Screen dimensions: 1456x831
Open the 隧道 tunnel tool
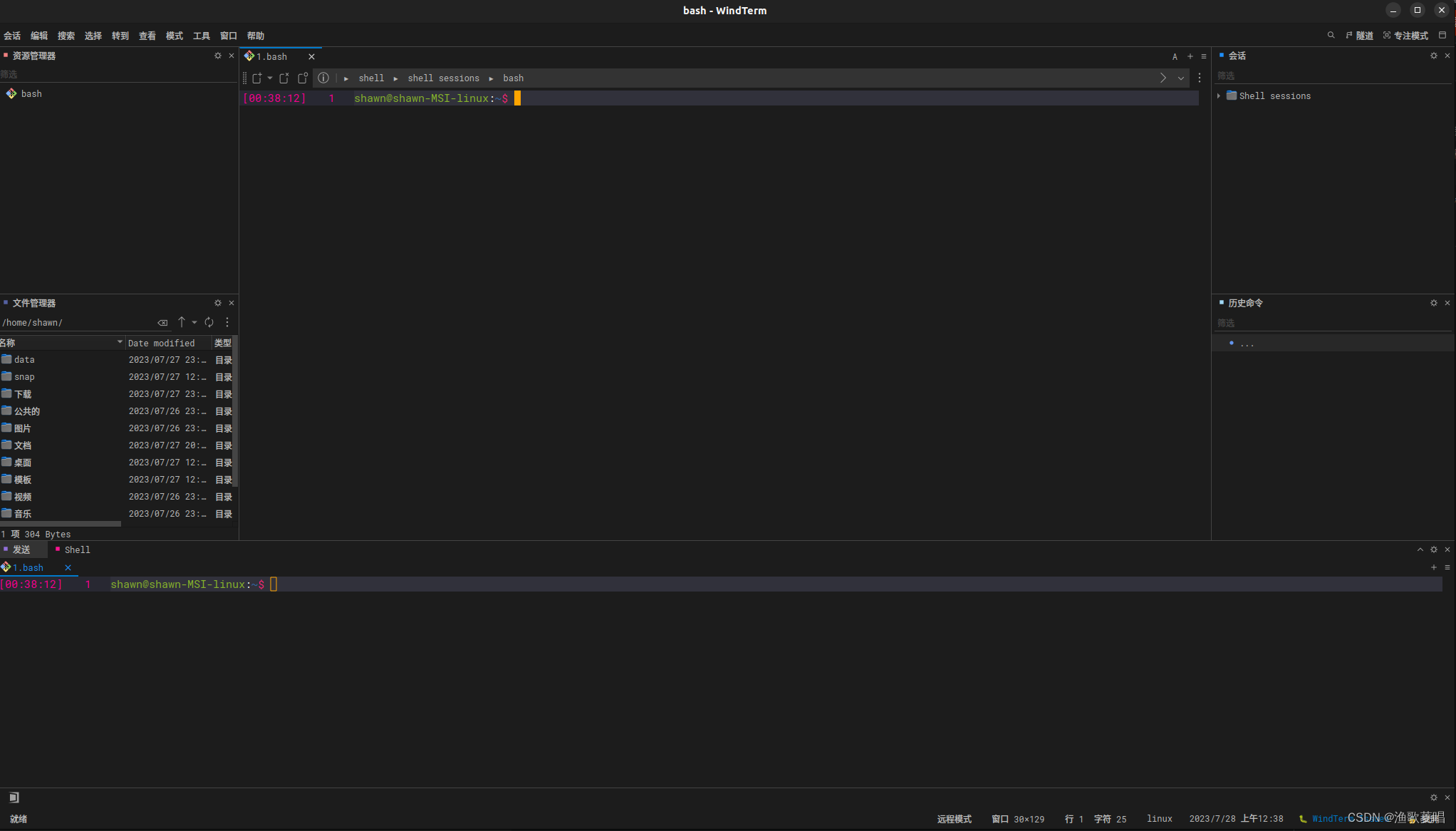1359,36
